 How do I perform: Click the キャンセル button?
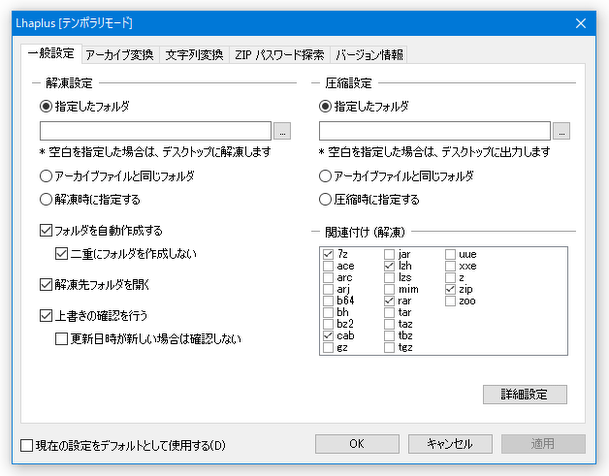[x=450, y=444]
